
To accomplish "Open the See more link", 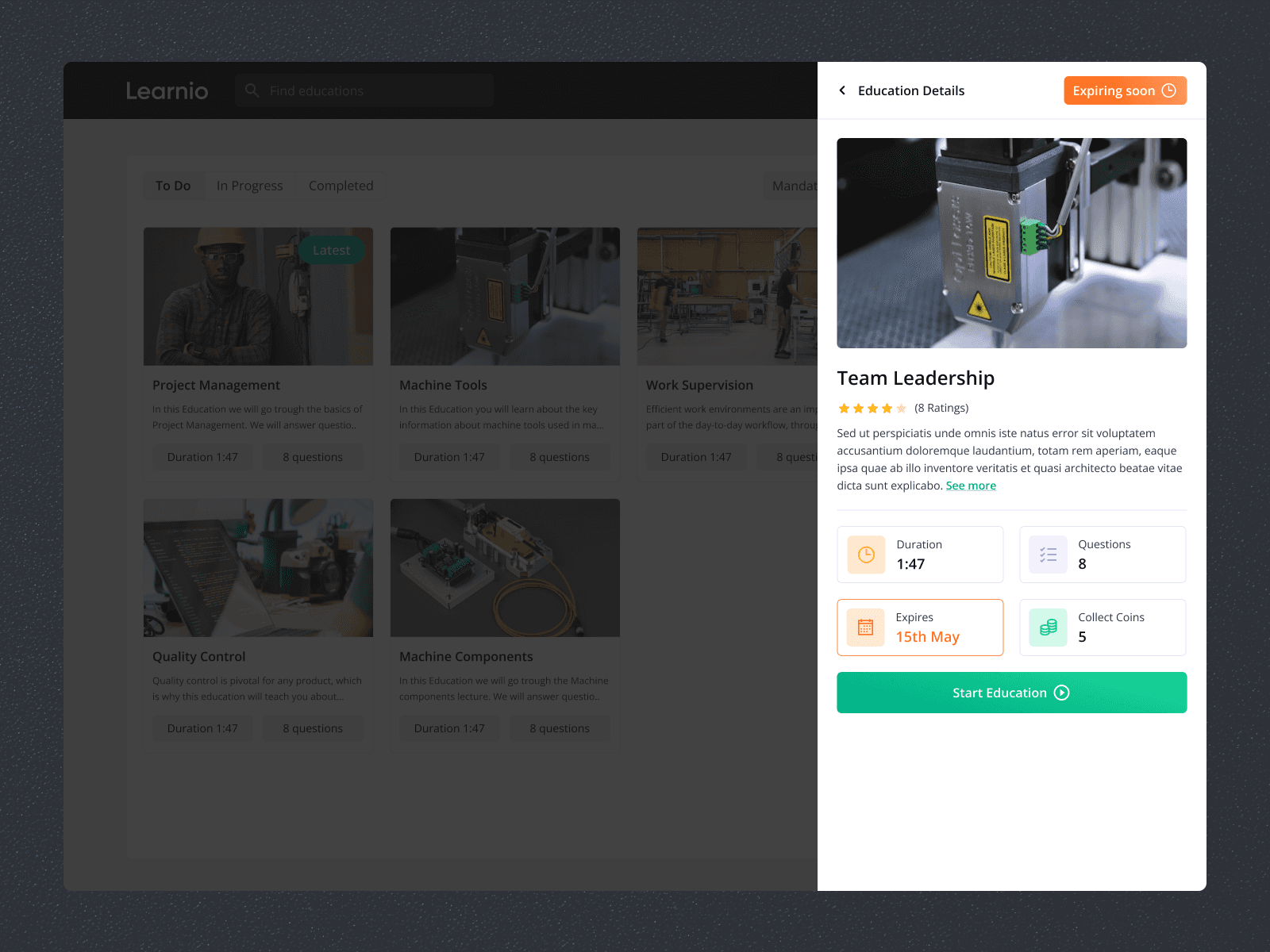I will coord(971,486).
